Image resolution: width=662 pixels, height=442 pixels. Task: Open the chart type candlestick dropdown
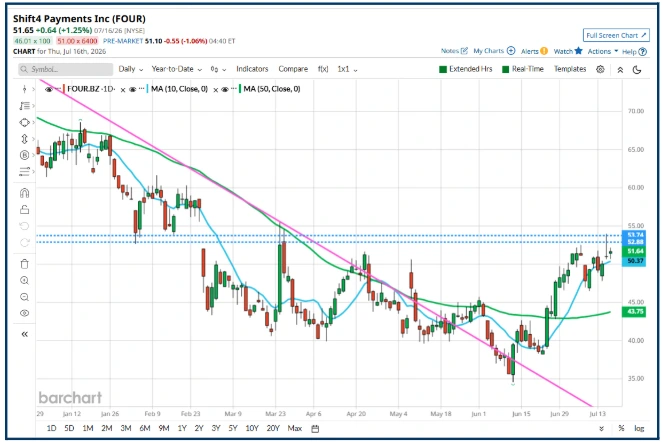218,69
